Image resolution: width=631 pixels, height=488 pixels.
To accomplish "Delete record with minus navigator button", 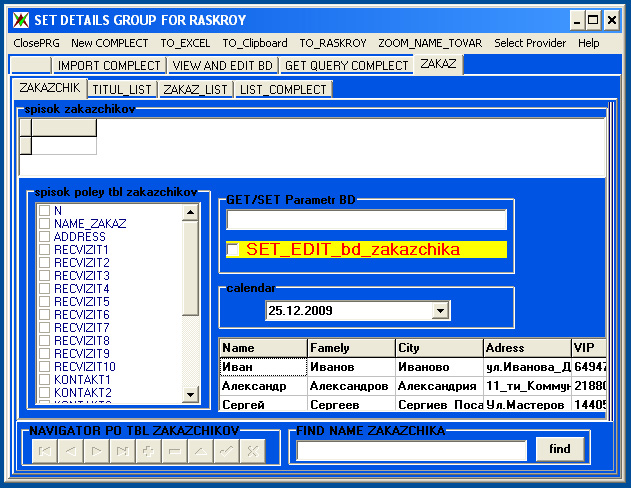I will (x=175, y=451).
